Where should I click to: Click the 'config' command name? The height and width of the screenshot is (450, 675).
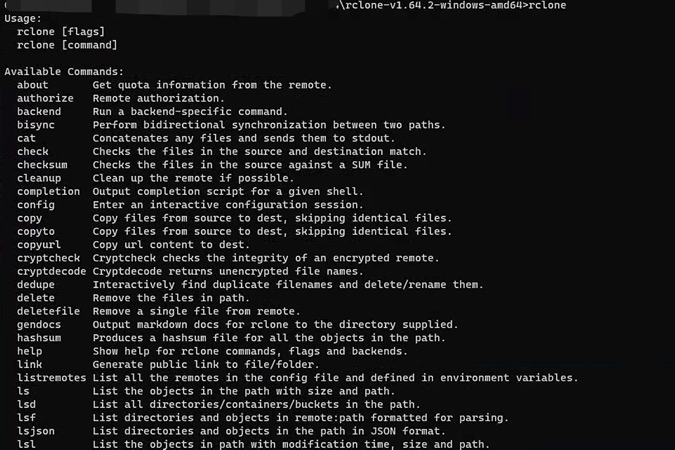36,205
